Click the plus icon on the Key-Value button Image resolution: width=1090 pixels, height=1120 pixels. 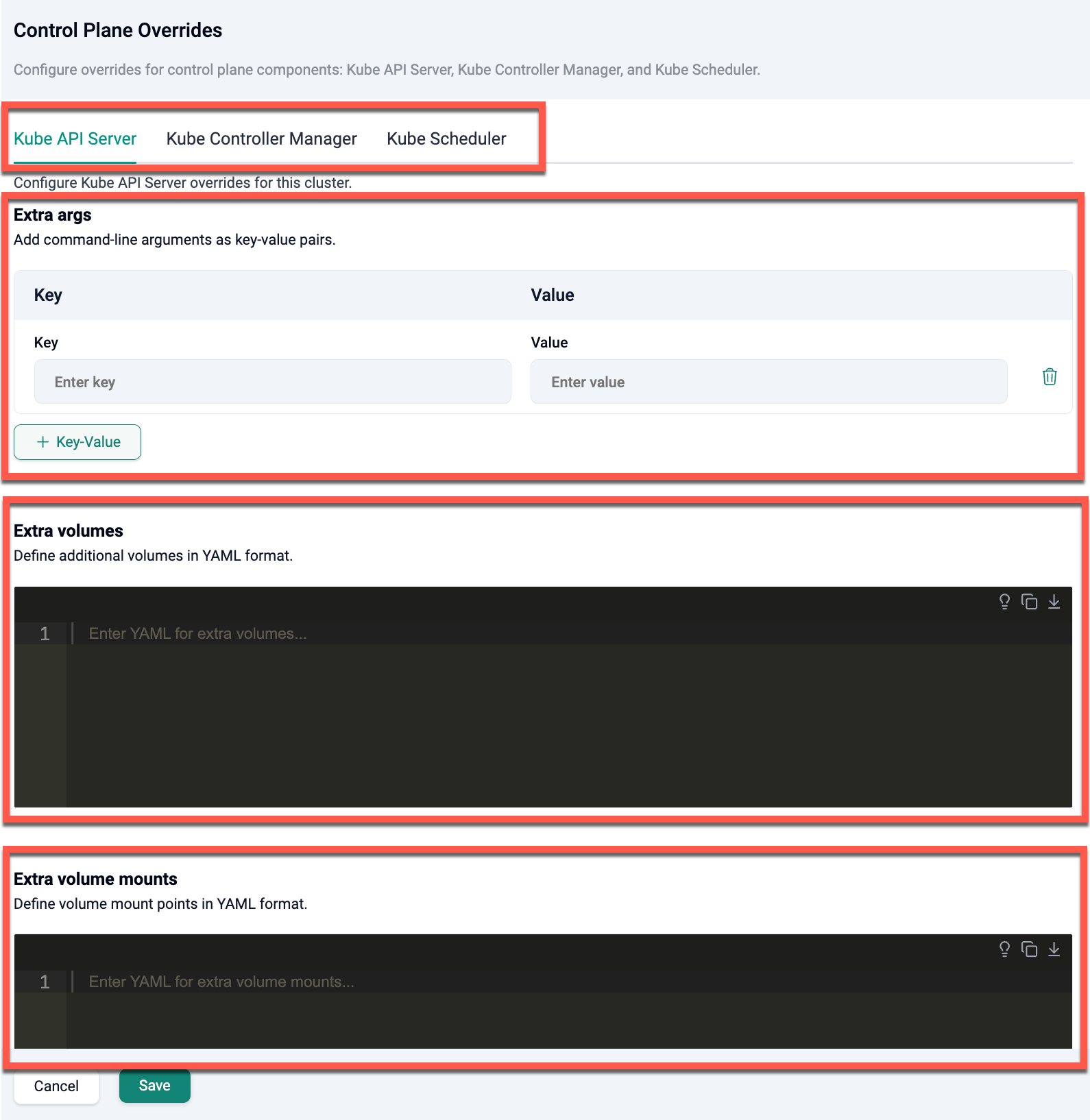(x=43, y=442)
